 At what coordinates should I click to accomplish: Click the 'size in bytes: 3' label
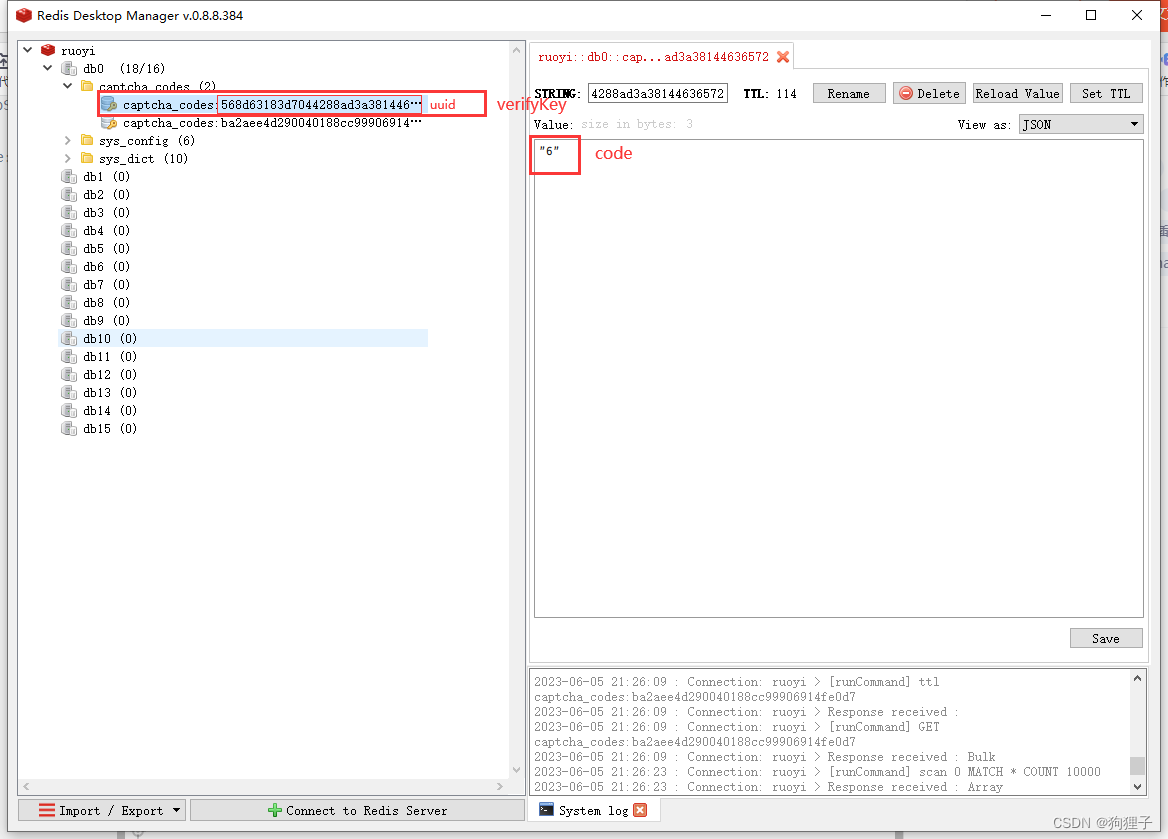point(637,124)
